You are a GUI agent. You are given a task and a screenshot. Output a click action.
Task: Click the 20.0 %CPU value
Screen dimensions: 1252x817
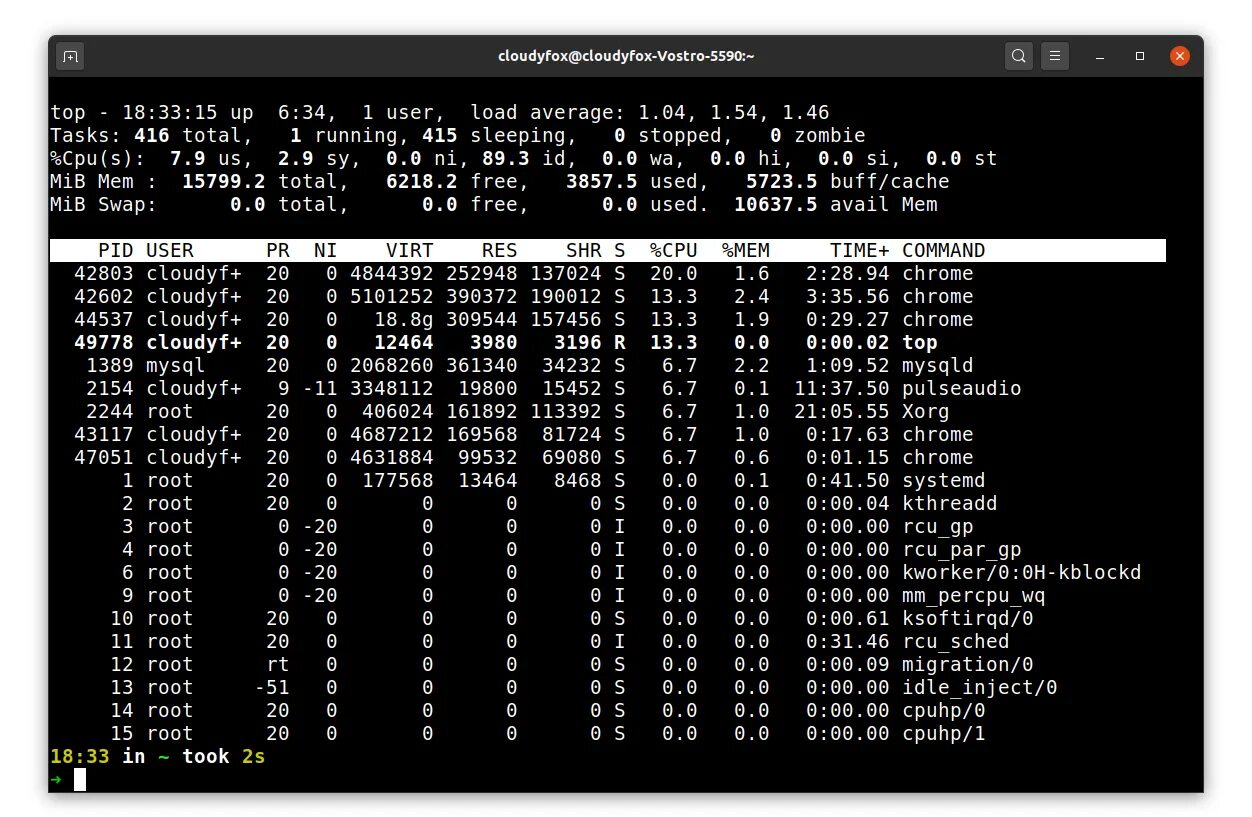pyautogui.click(x=673, y=273)
